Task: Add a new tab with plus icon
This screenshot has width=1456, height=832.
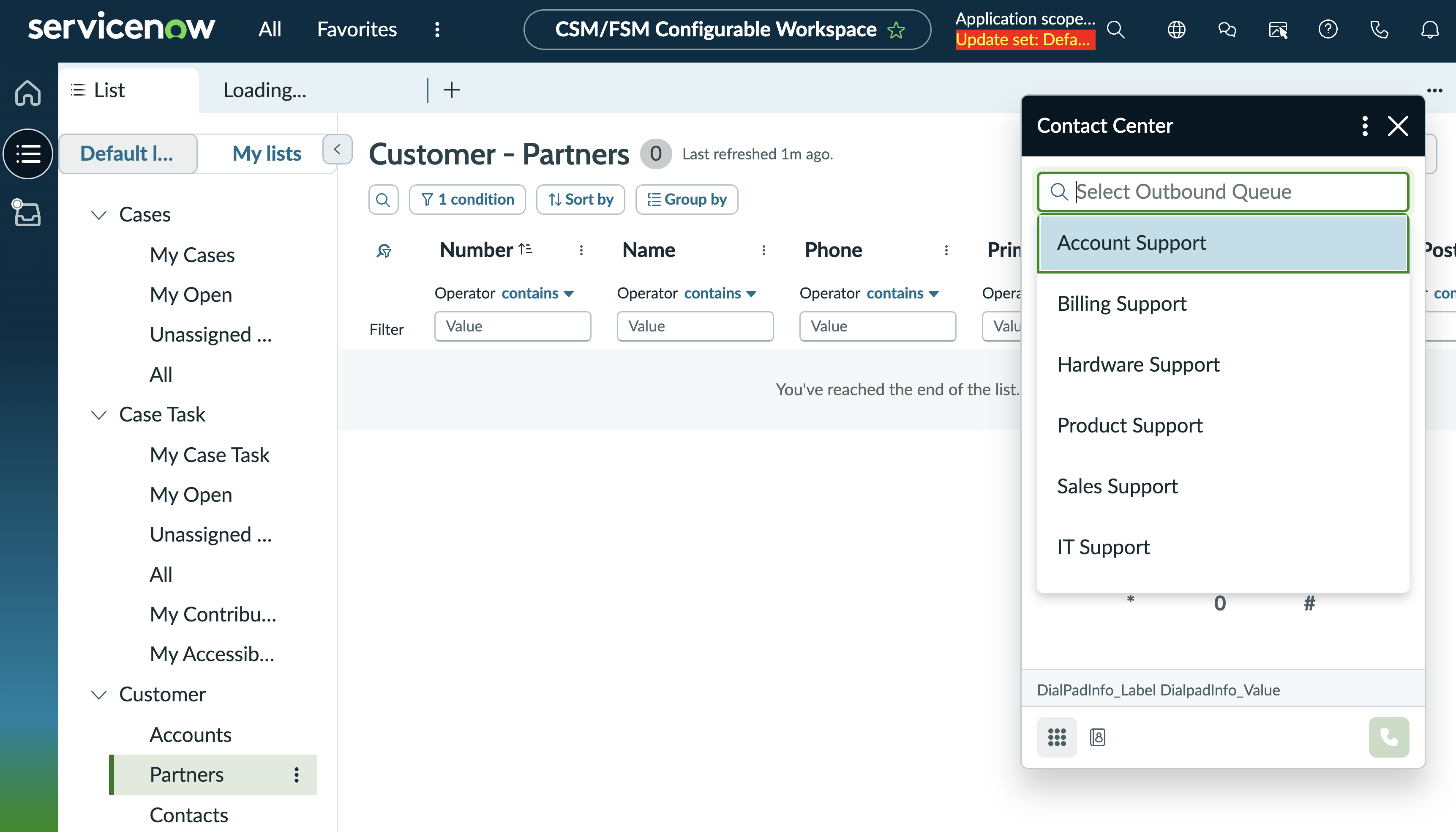Action: (x=452, y=90)
